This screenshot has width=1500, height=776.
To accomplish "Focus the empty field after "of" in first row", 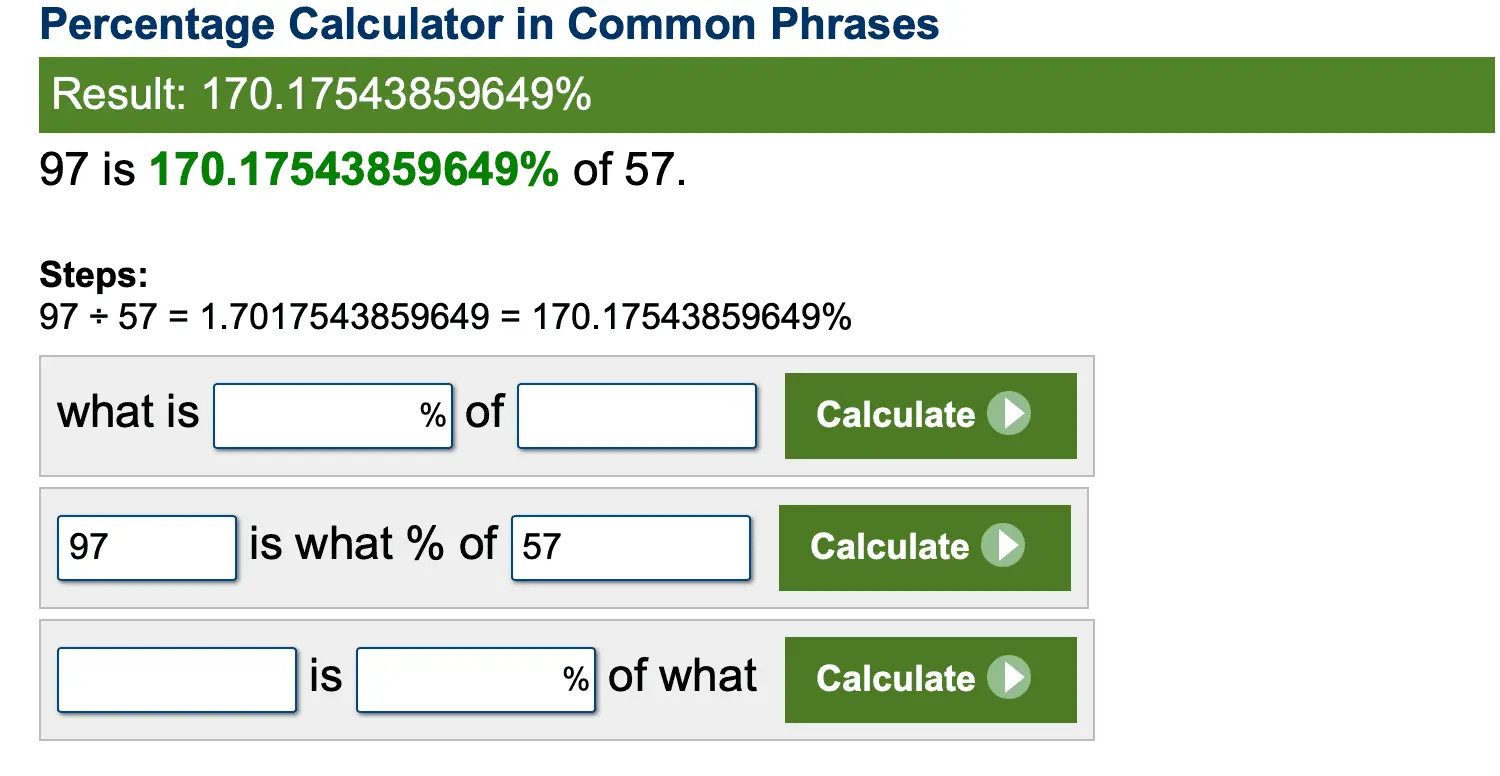I will point(637,415).
